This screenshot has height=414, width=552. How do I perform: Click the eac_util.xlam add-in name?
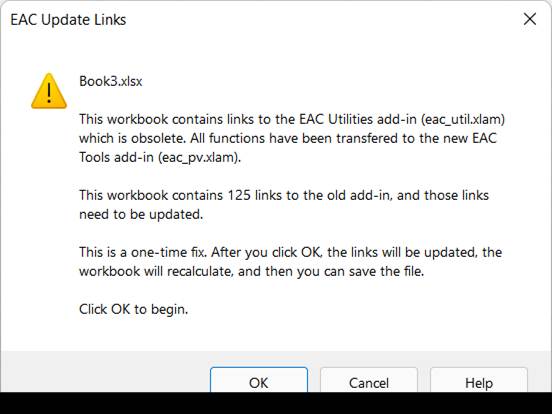(463, 119)
